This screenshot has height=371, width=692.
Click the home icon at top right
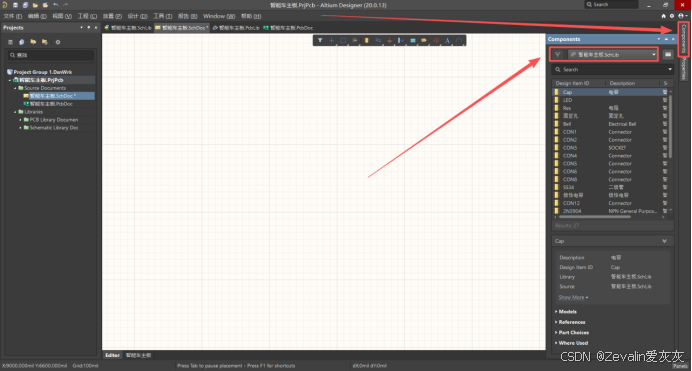coord(663,16)
